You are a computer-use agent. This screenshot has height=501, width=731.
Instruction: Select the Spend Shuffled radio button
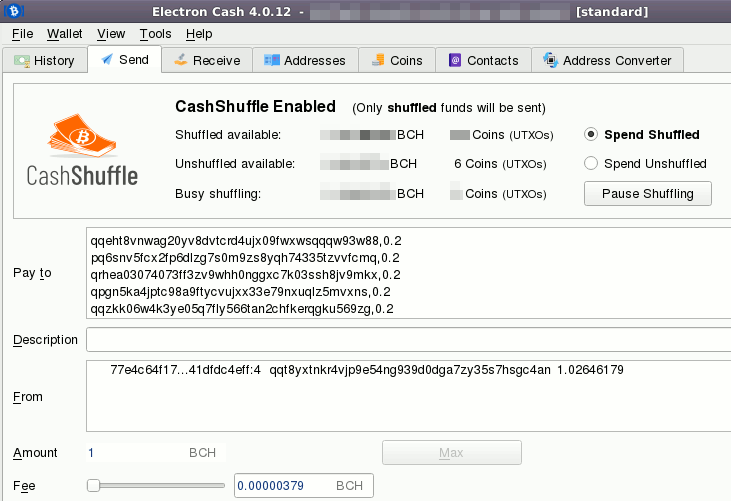coord(591,135)
